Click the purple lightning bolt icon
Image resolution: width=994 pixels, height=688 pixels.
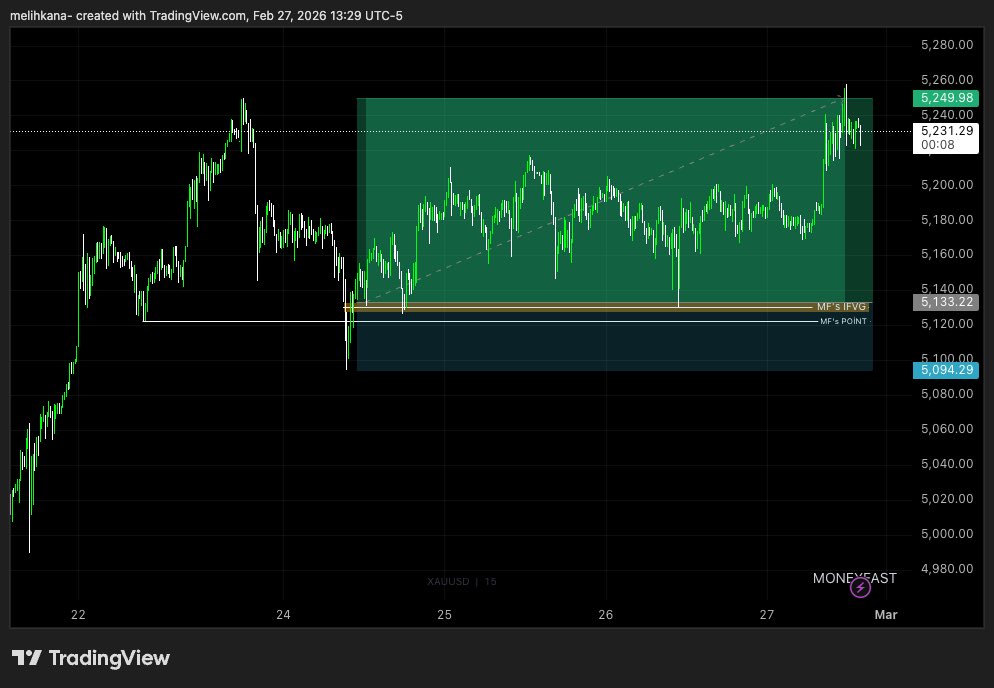click(x=860, y=588)
